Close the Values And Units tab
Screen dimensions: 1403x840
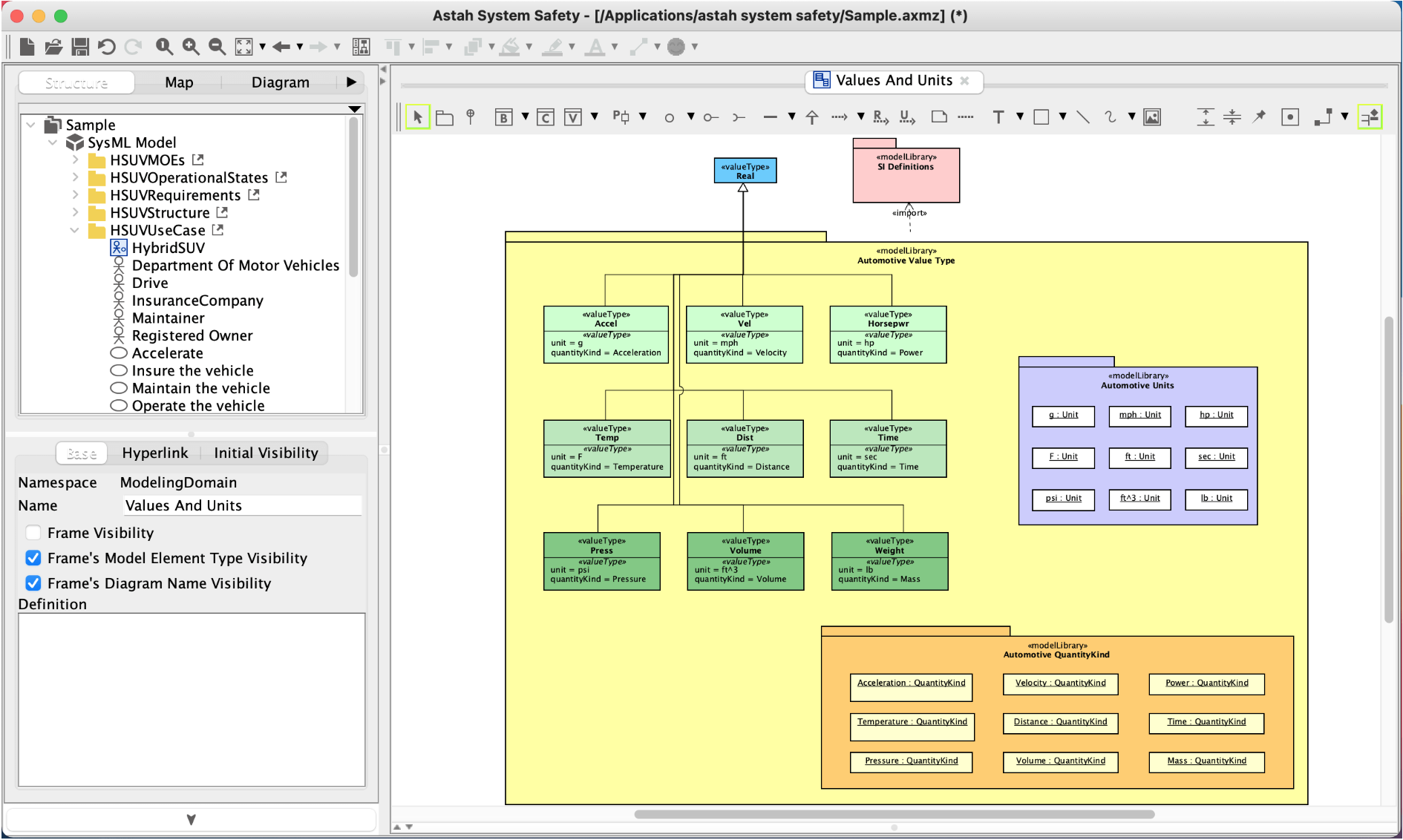click(965, 81)
